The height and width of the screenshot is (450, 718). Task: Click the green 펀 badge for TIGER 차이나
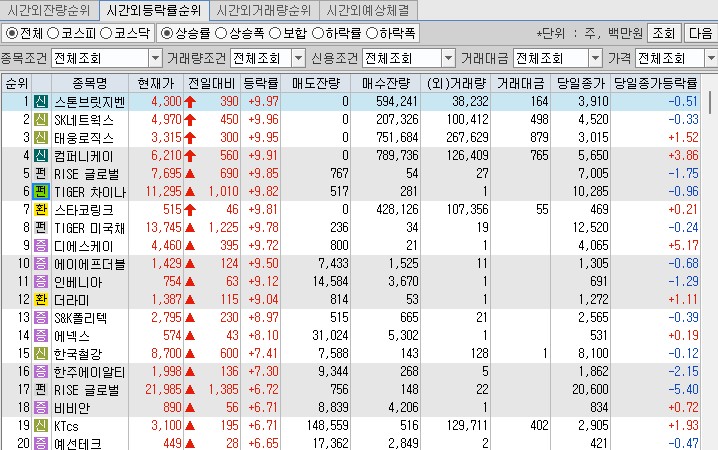[x=41, y=191]
